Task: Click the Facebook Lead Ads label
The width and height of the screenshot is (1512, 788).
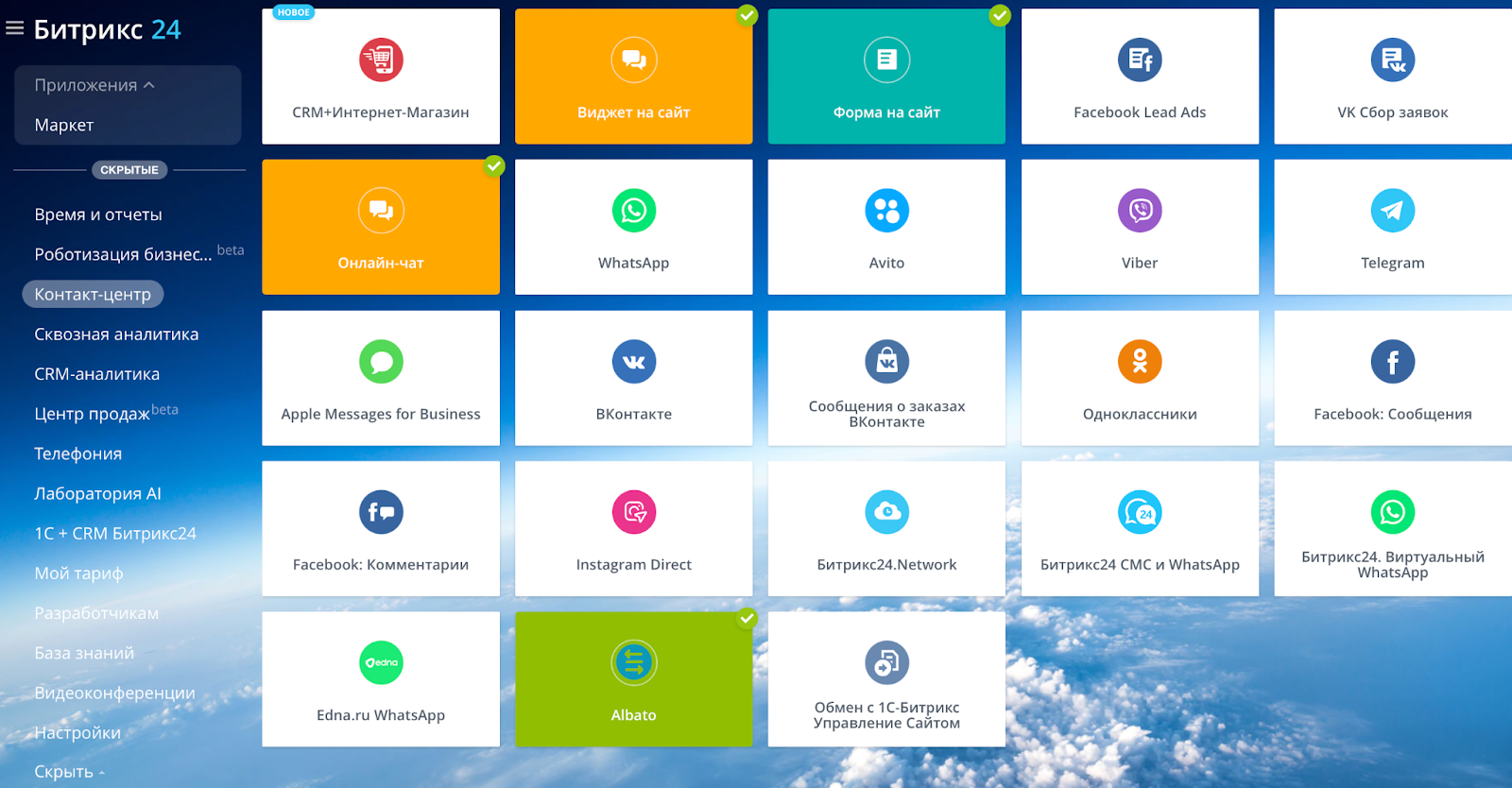Action: 1140,112
